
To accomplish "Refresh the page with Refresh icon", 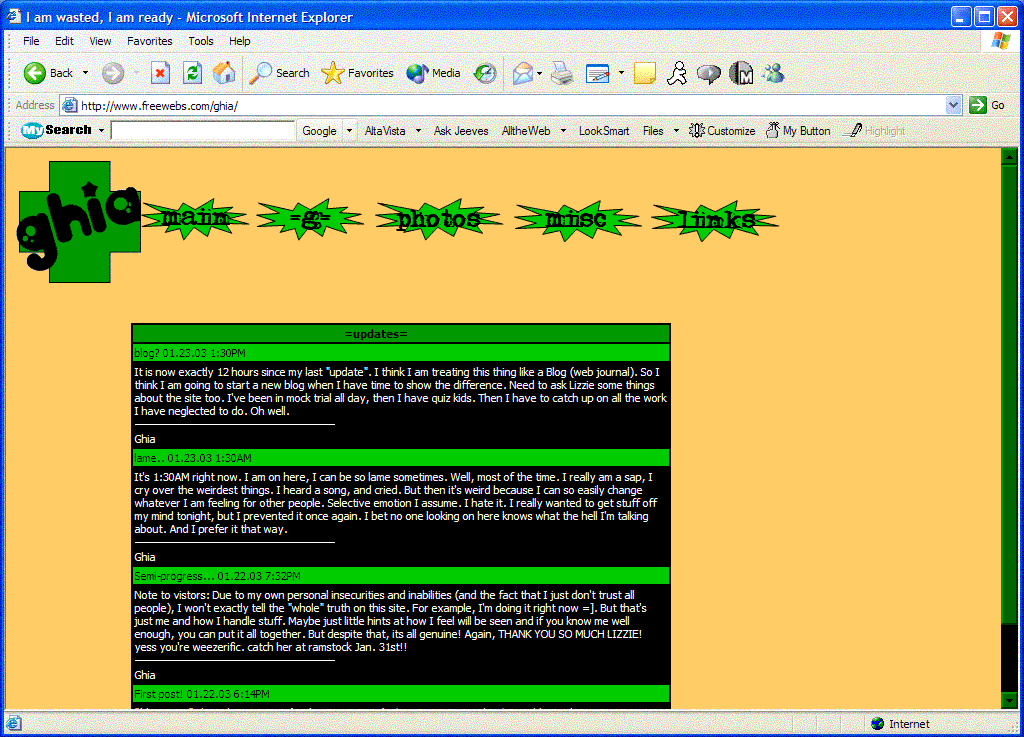I will pyautogui.click(x=192, y=73).
